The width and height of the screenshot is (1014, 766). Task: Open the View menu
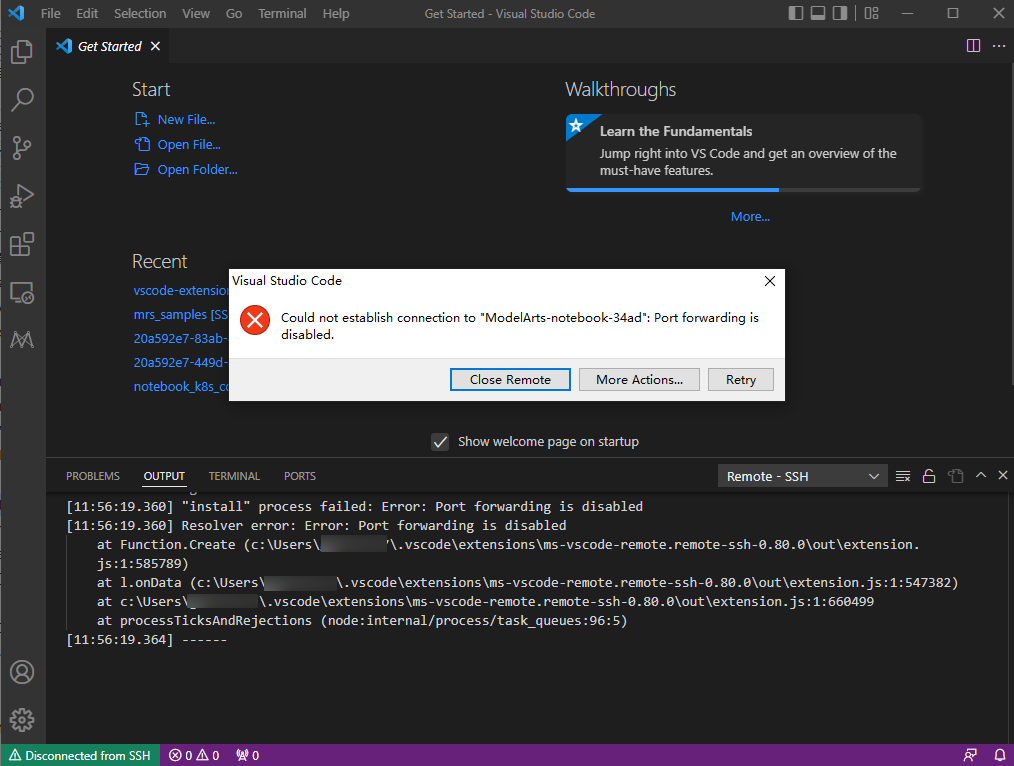[x=195, y=14]
